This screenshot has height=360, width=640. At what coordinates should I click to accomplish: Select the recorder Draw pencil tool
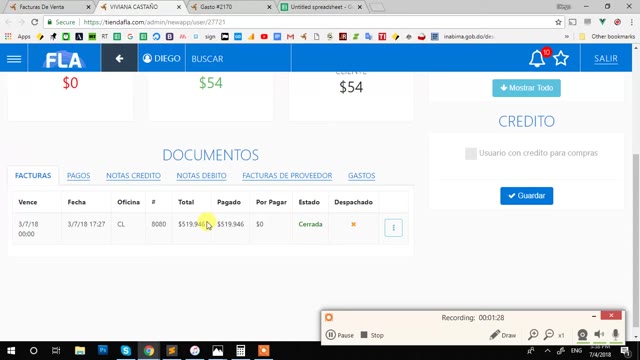click(503, 335)
